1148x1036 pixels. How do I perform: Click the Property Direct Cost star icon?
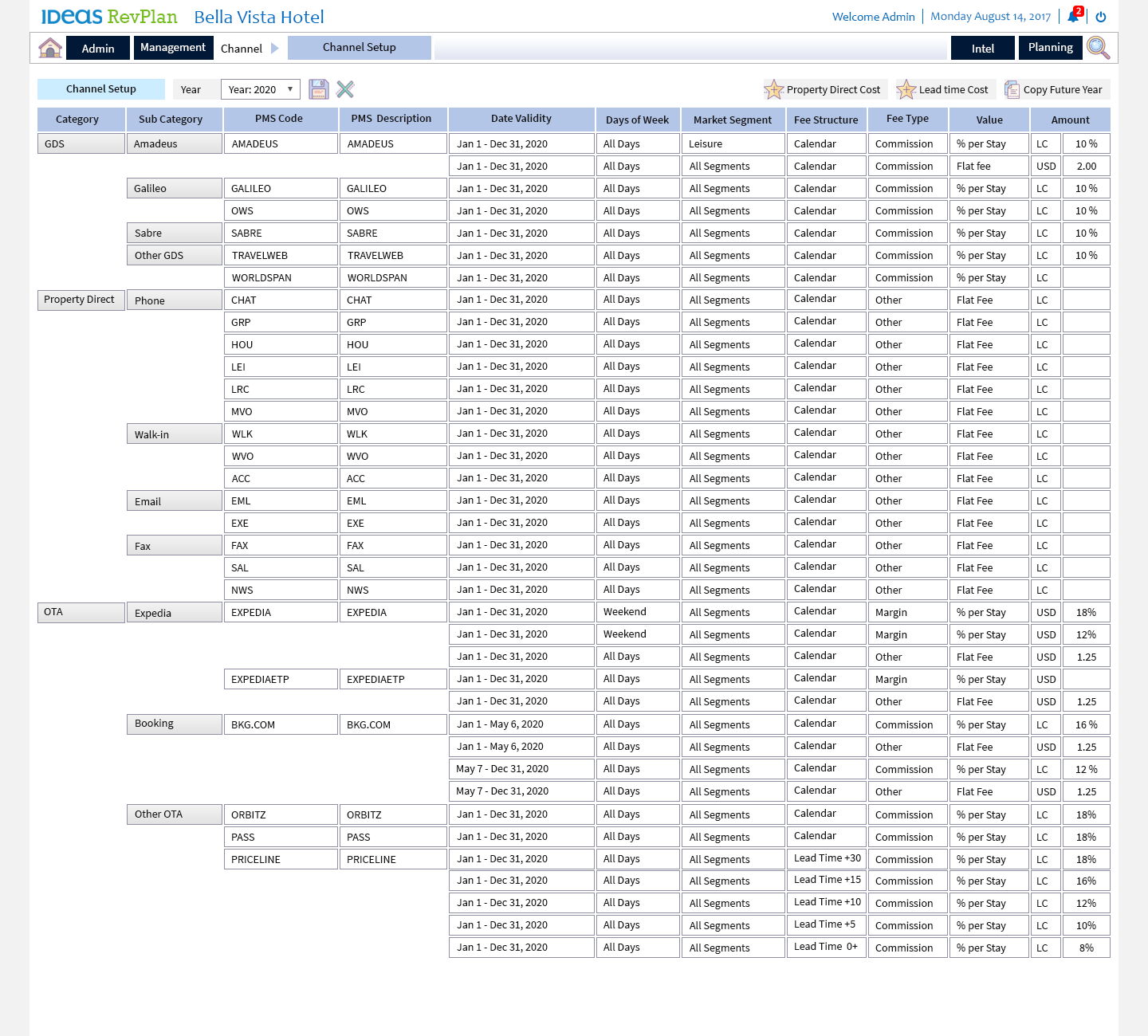click(x=773, y=89)
